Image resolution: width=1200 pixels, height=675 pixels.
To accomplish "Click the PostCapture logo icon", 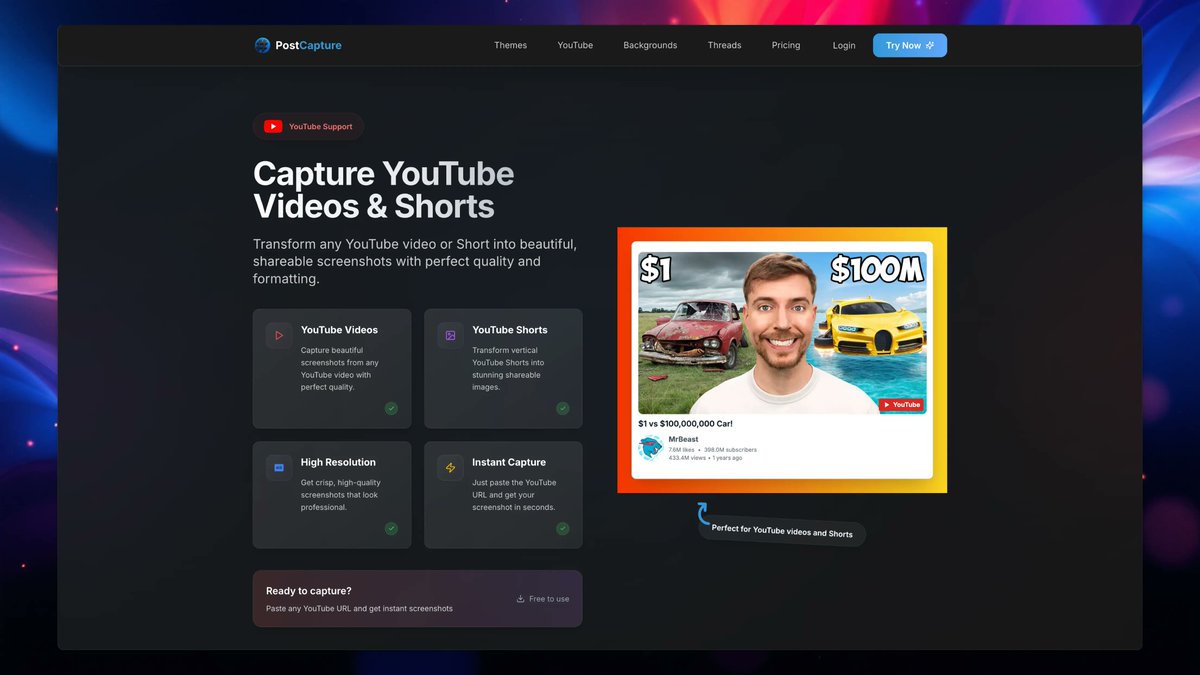I will (x=262, y=45).
